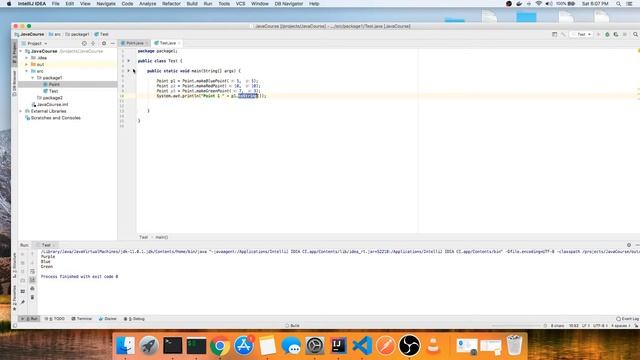This screenshot has height=360, width=640.
Task: Start debugging with the green bug icon
Action: pos(607,35)
